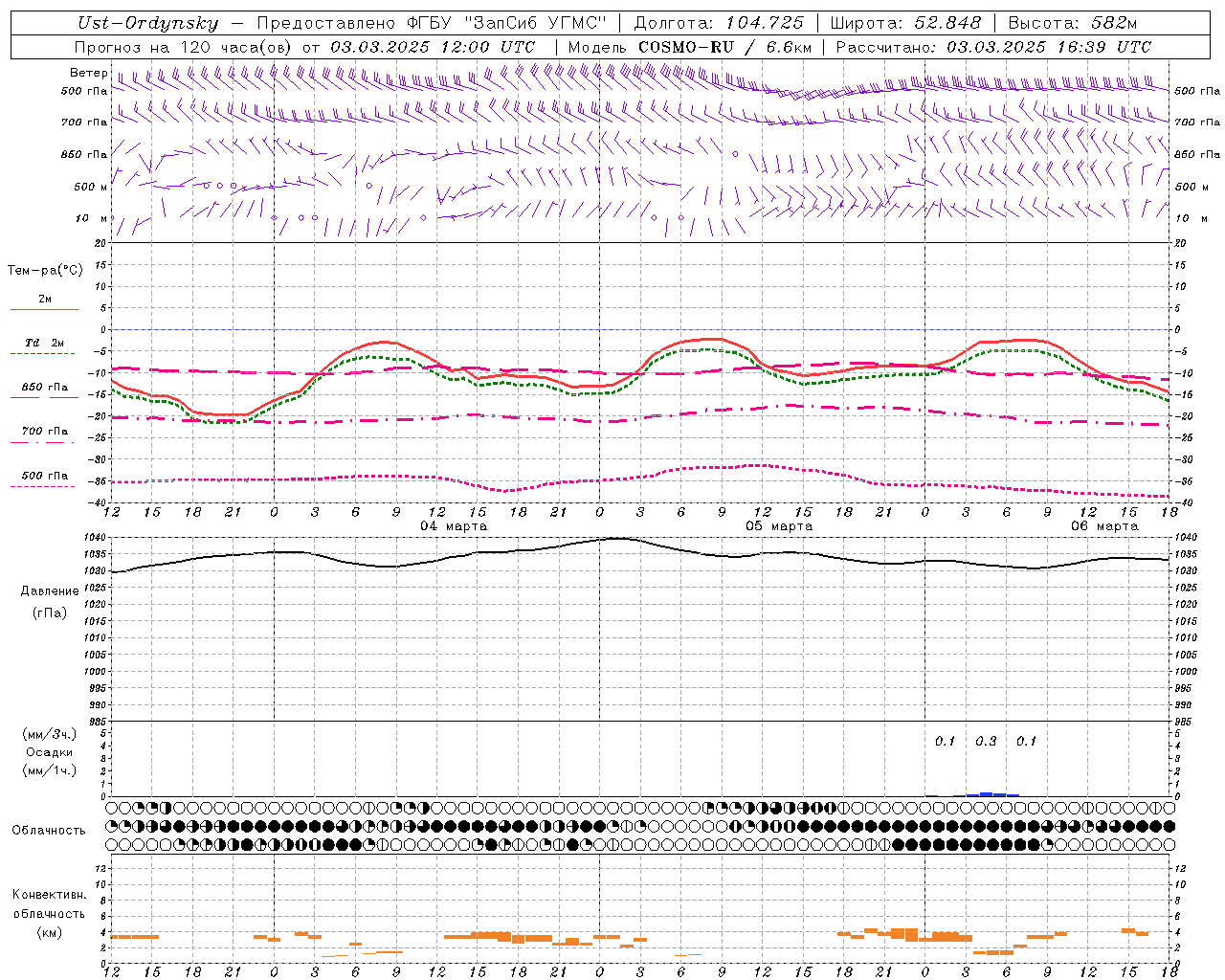The height and width of the screenshot is (980, 1225).
Task: Click the (мм/1ч.) precipitation unit label
Action: (x=50, y=770)
